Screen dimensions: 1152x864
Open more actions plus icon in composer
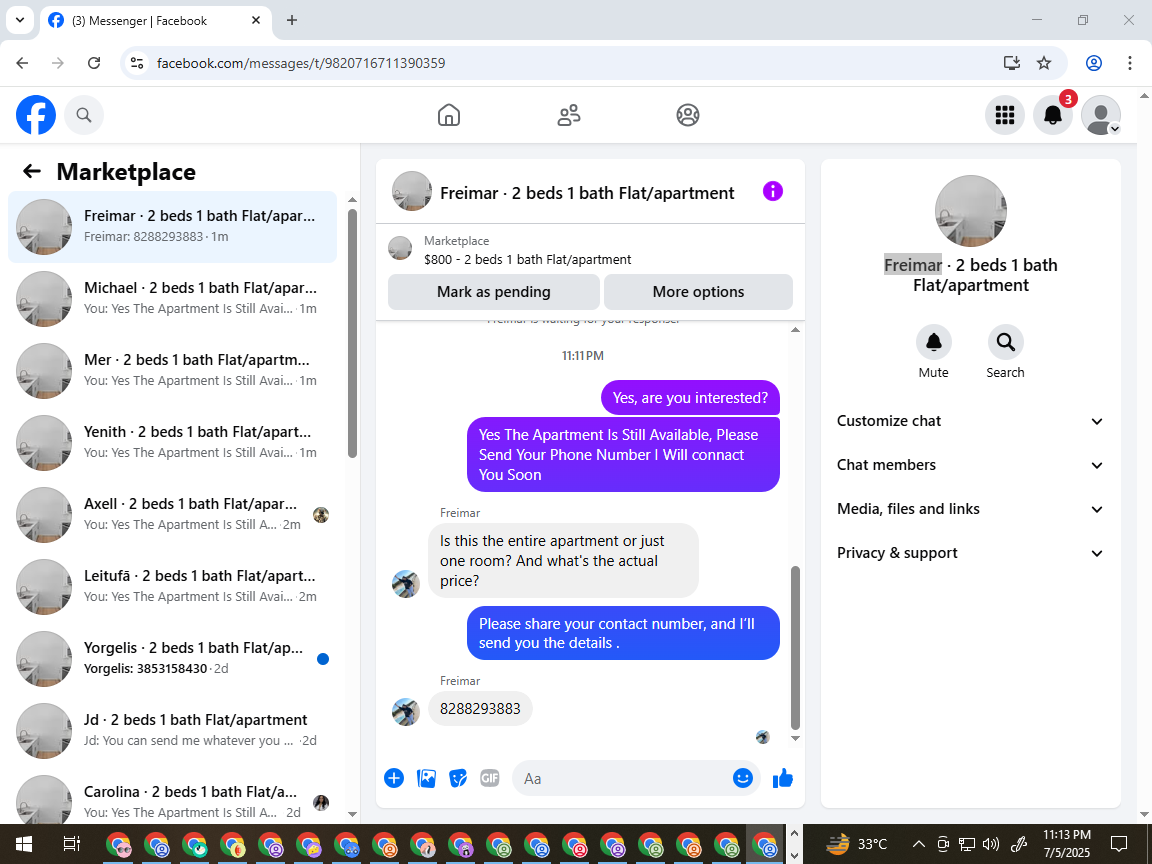394,778
